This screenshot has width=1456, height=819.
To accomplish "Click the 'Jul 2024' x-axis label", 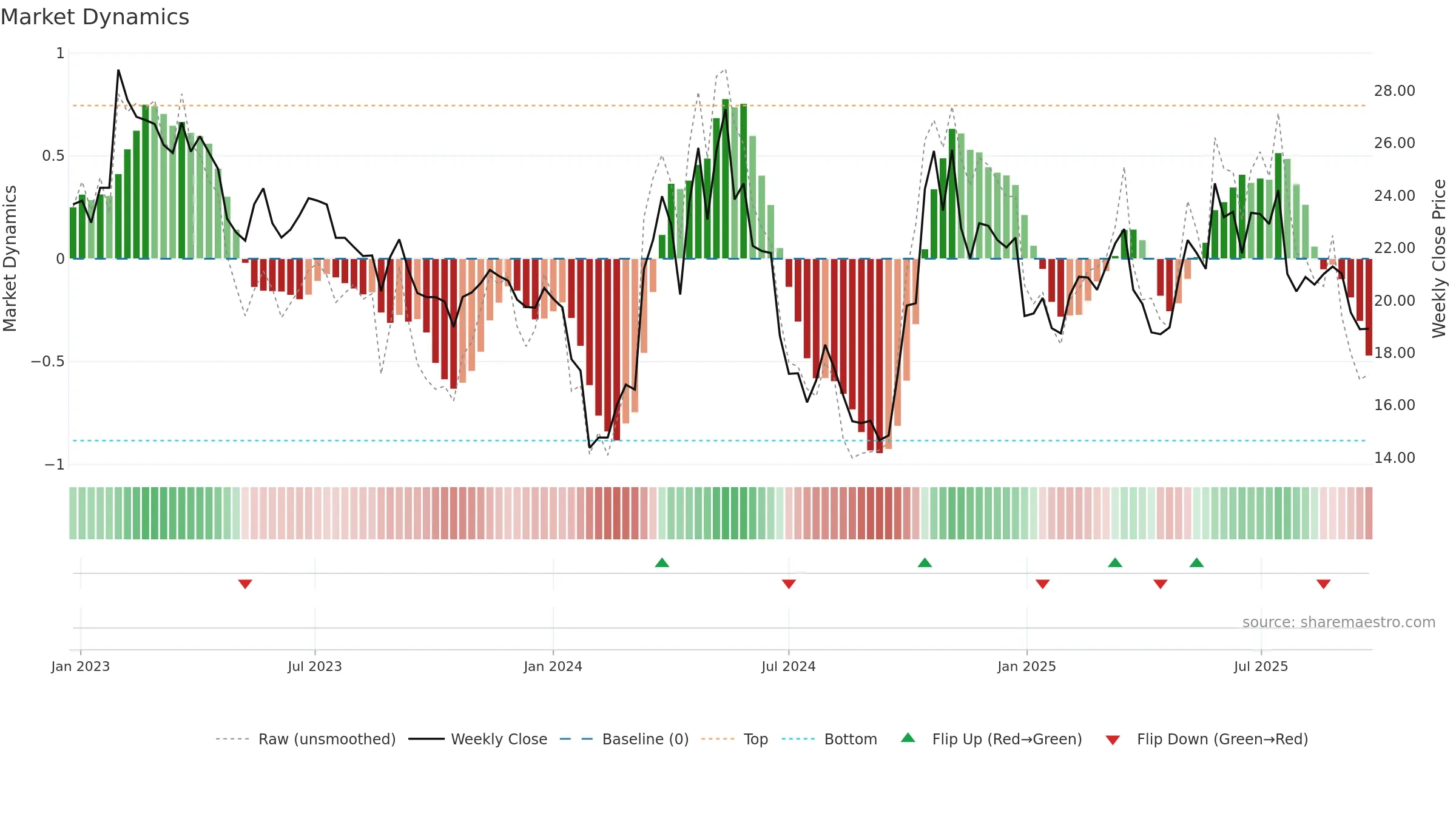I will coord(789,666).
